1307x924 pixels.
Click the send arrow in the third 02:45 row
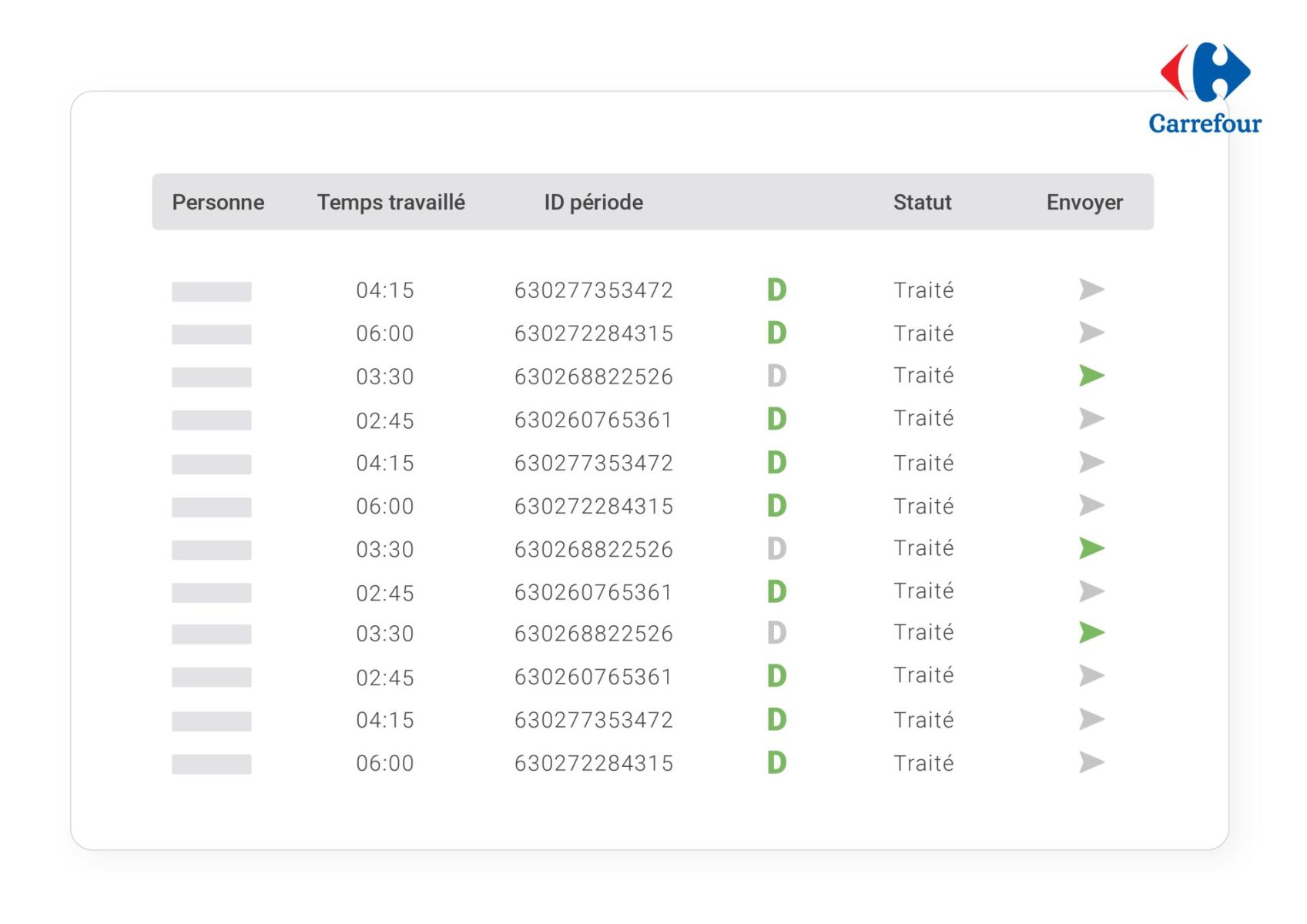coord(1091,675)
